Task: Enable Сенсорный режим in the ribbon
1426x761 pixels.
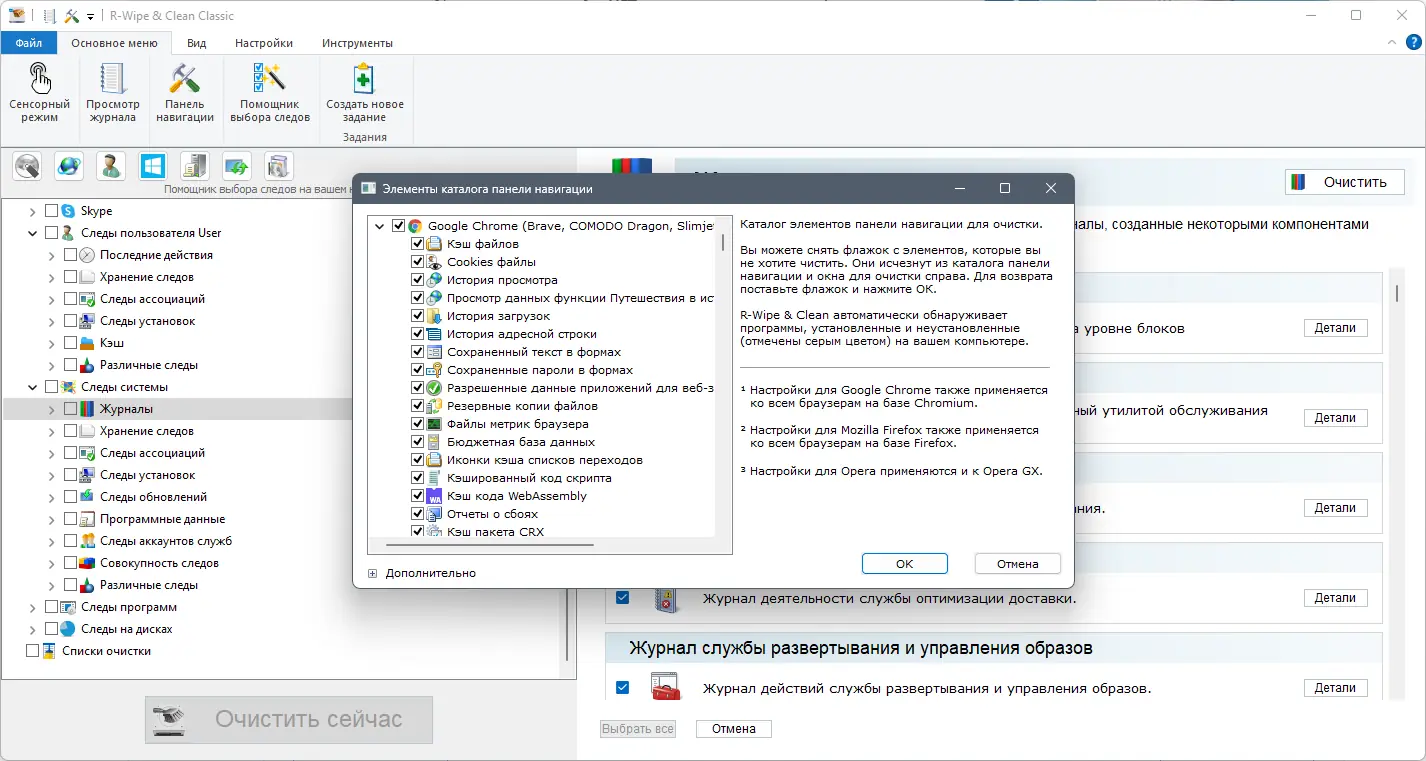Action: [39, 93]
